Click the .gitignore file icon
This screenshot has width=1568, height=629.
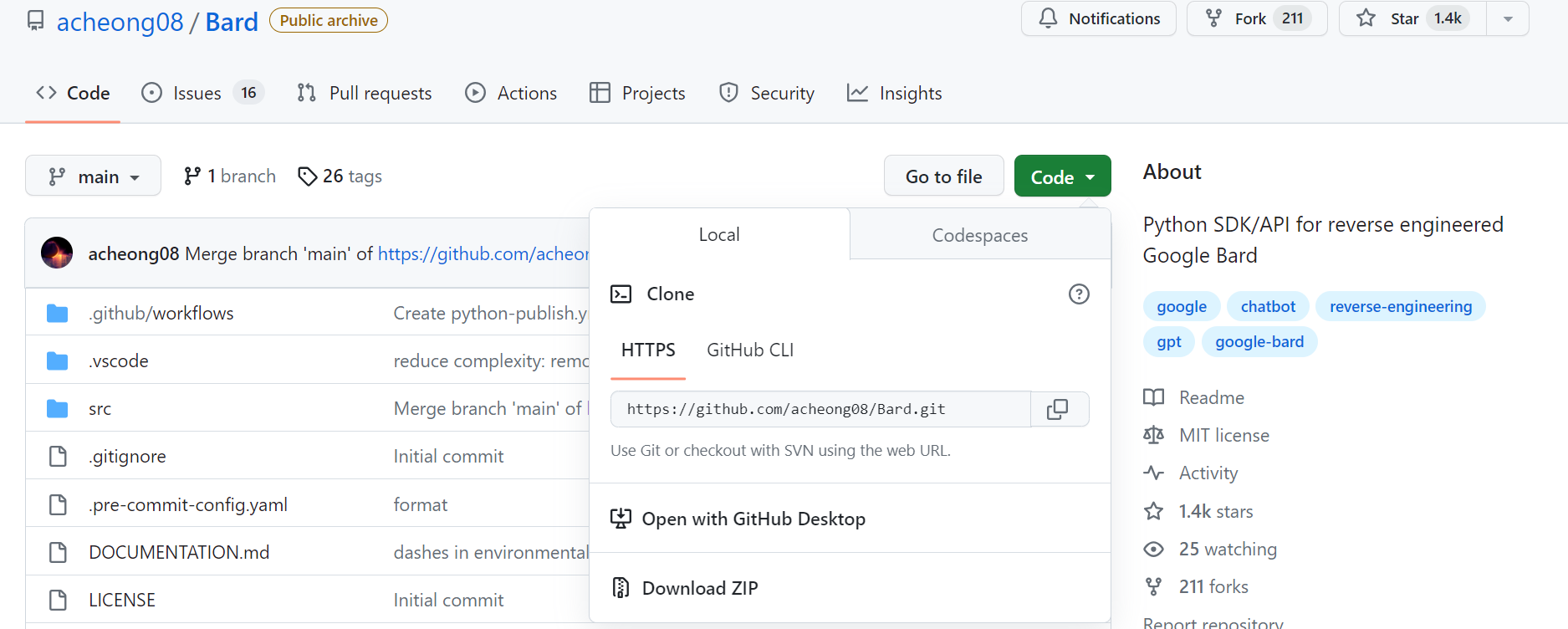58,456
